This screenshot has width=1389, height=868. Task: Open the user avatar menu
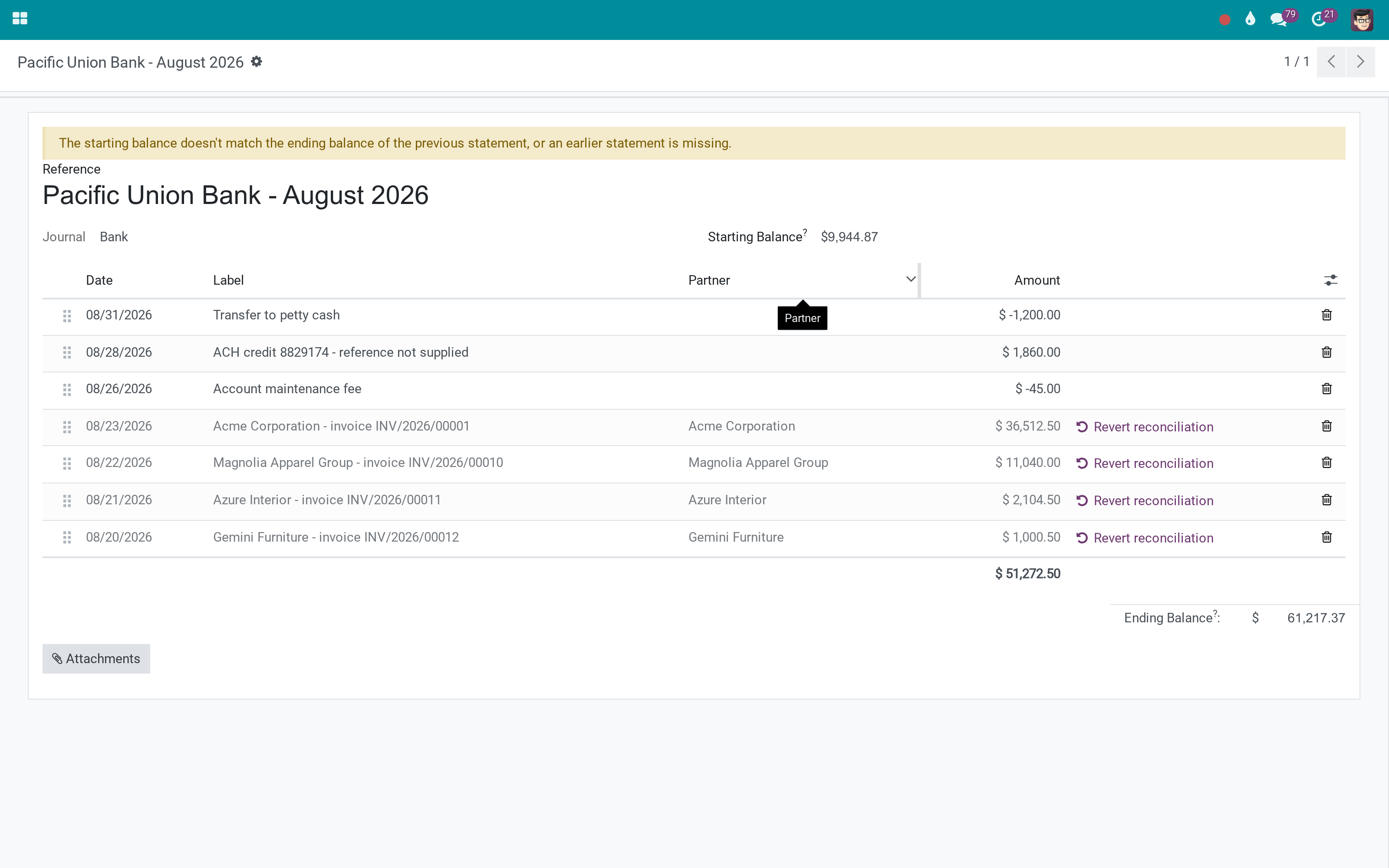click(1362, 20)
